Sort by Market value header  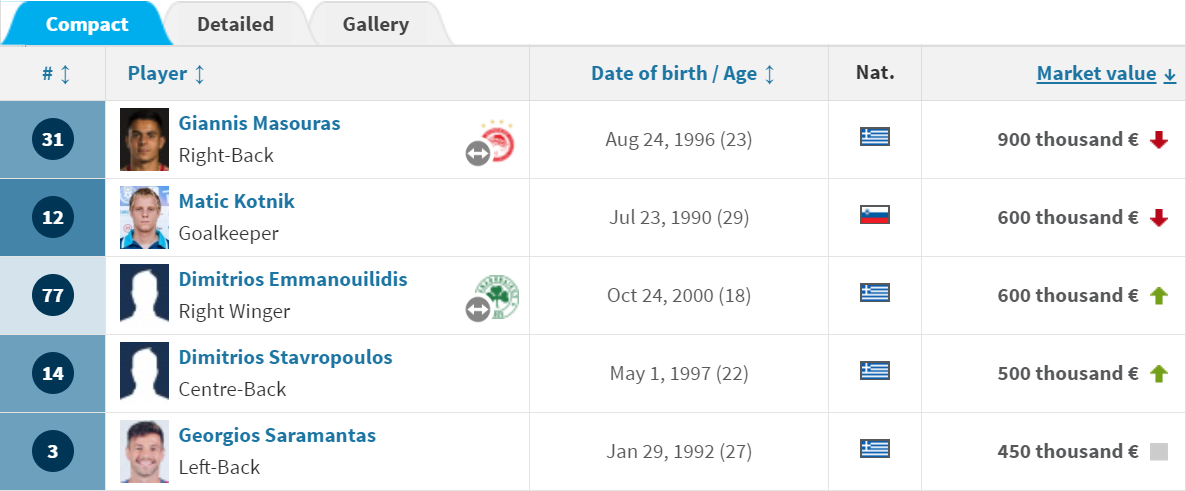pyautogui.click(x=1106, y=73)
